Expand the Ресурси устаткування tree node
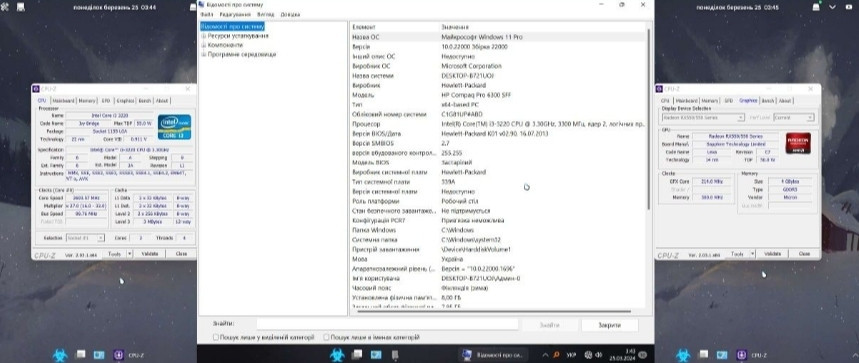 (x=204, y=36)
